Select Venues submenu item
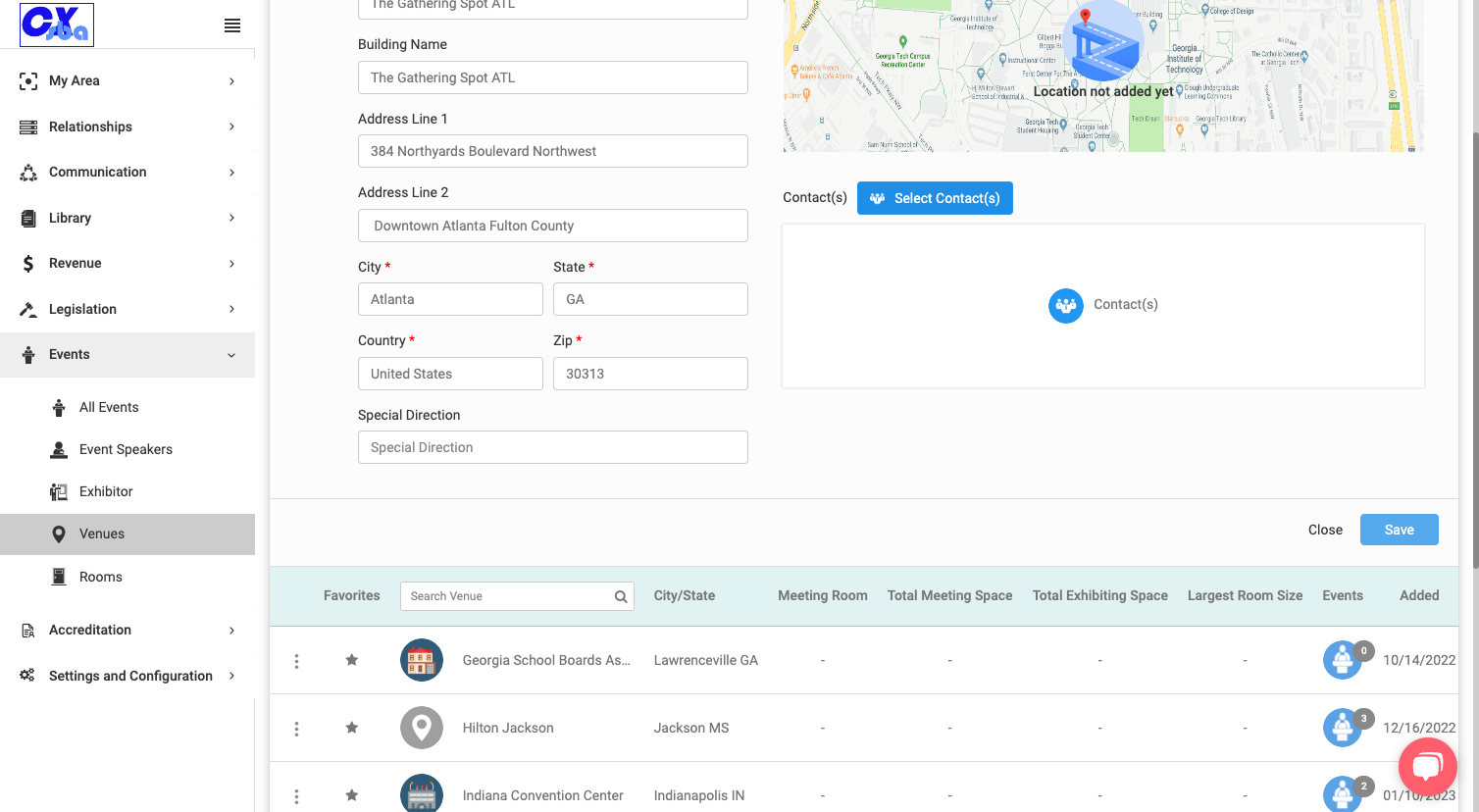This screenshot has height=812, width=1479. pyautogui.click(x=127, y=533)
